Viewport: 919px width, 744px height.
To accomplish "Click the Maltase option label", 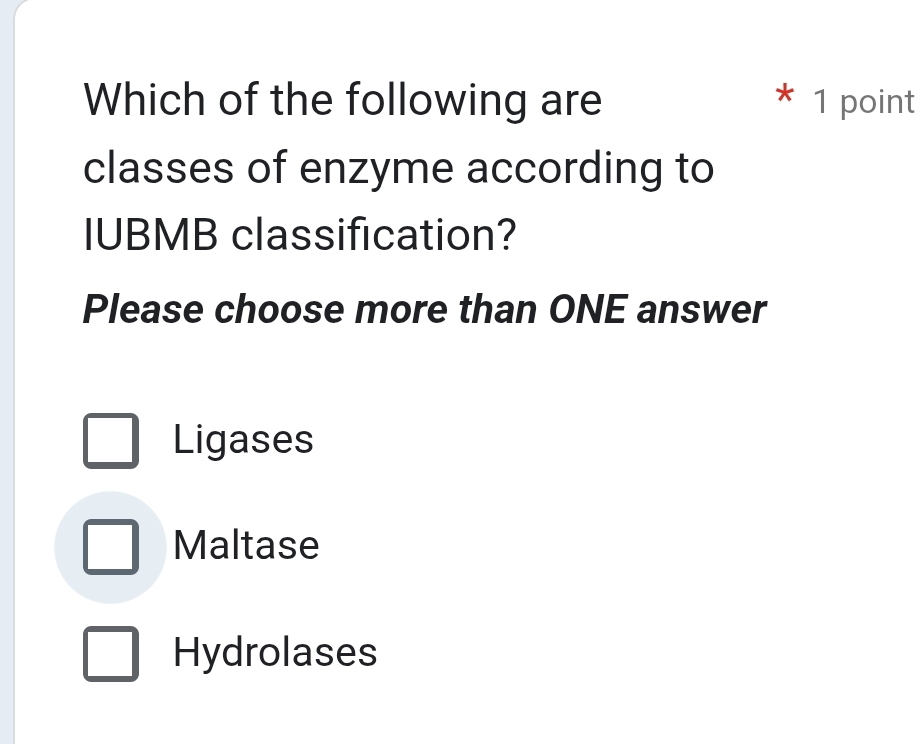I will point(246,547).
